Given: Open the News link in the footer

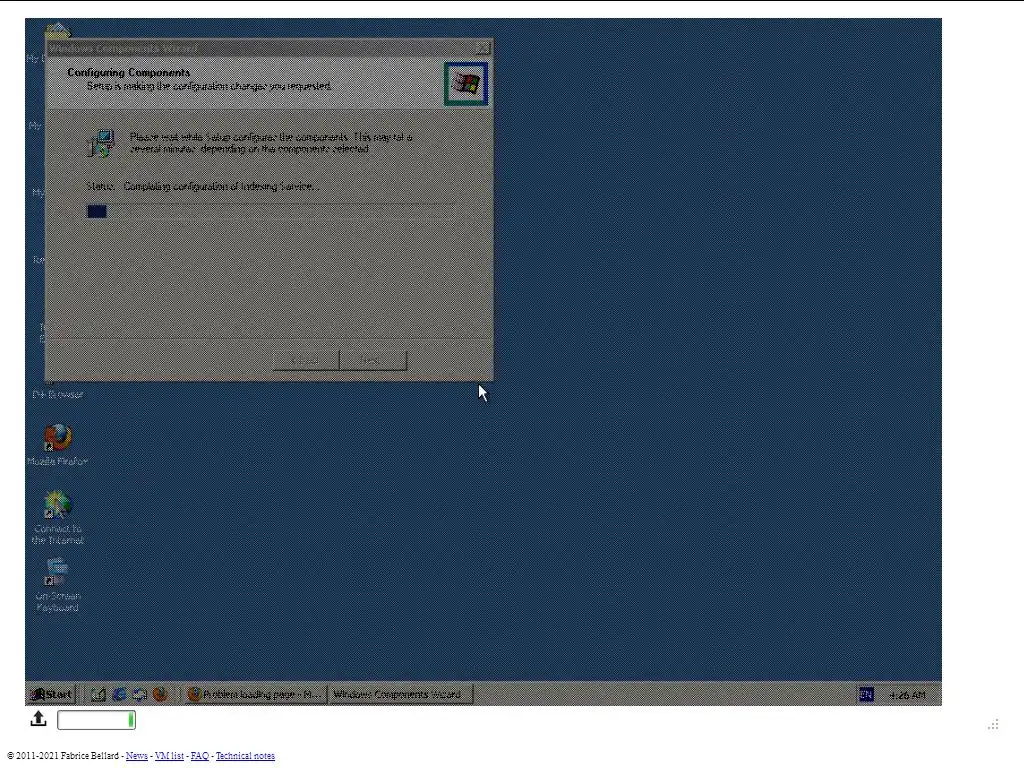Looking at the screenshot, I should click(136, 756).
